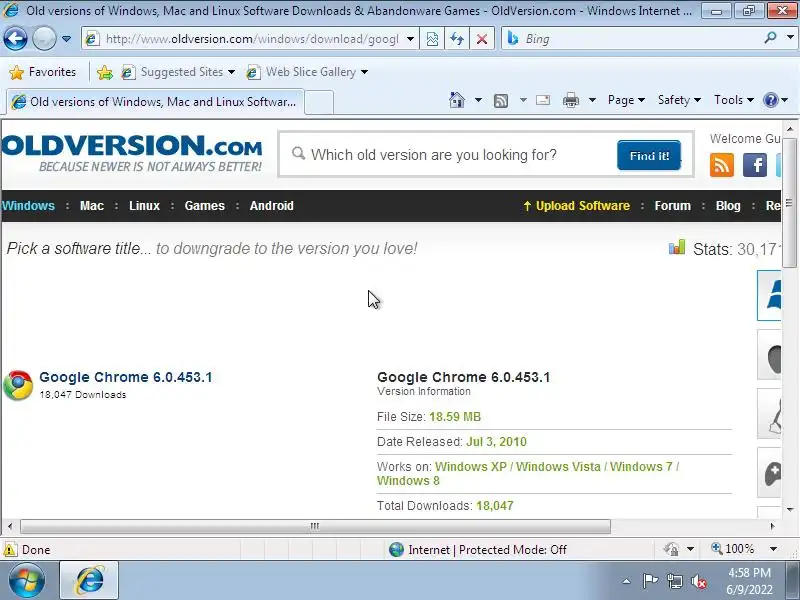Image resolution: width=800 pixels, height=600 pixels.
Task: Go back with the IE Back arrow
Action: [15, 38]
